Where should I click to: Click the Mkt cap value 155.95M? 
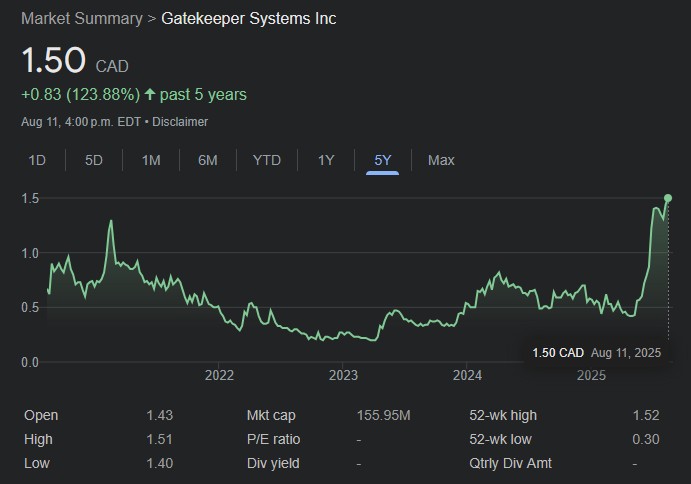[383, 415]
